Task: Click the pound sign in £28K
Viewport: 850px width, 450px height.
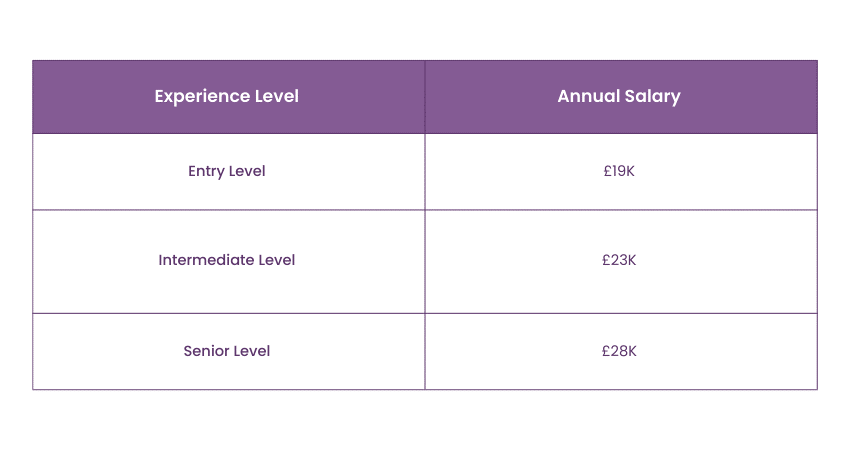Action: coord(606,351)
